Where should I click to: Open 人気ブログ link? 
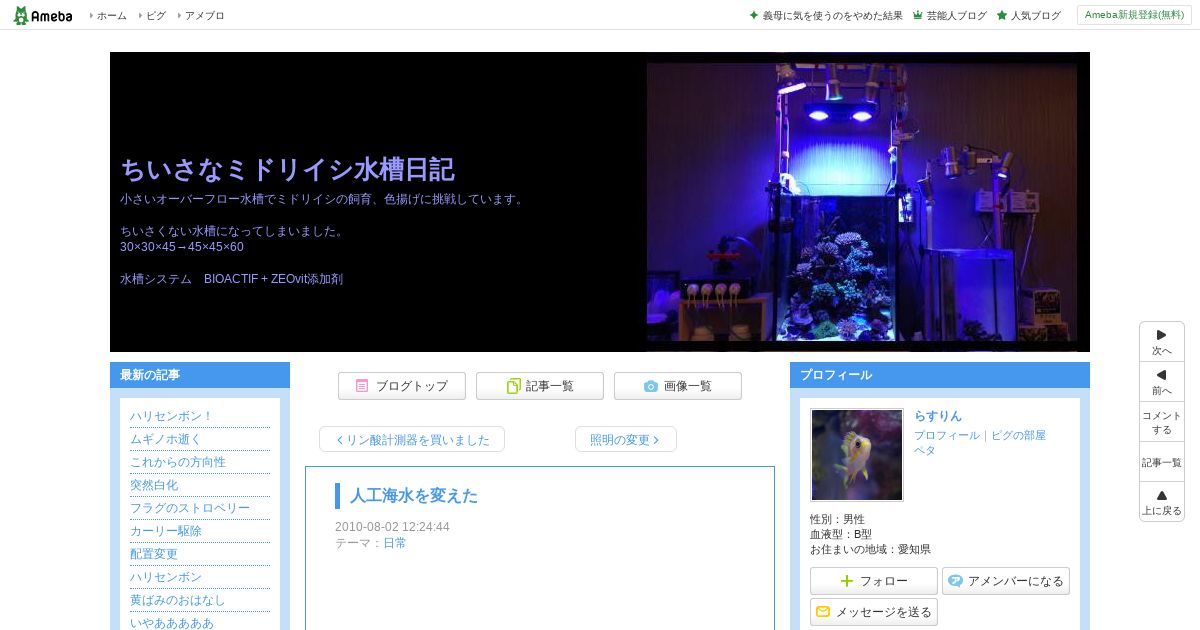coord(1035,16)
